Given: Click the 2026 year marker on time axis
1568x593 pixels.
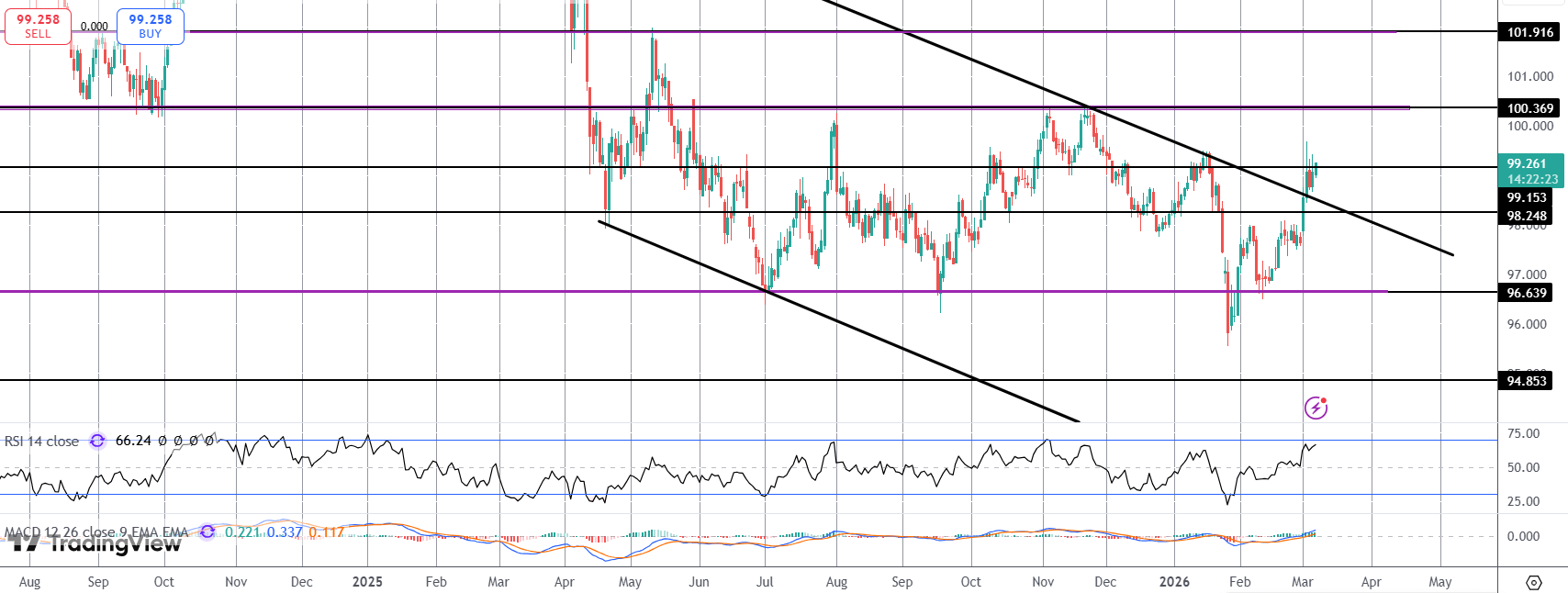Looking at the screenshot, I should [1174, 582].
